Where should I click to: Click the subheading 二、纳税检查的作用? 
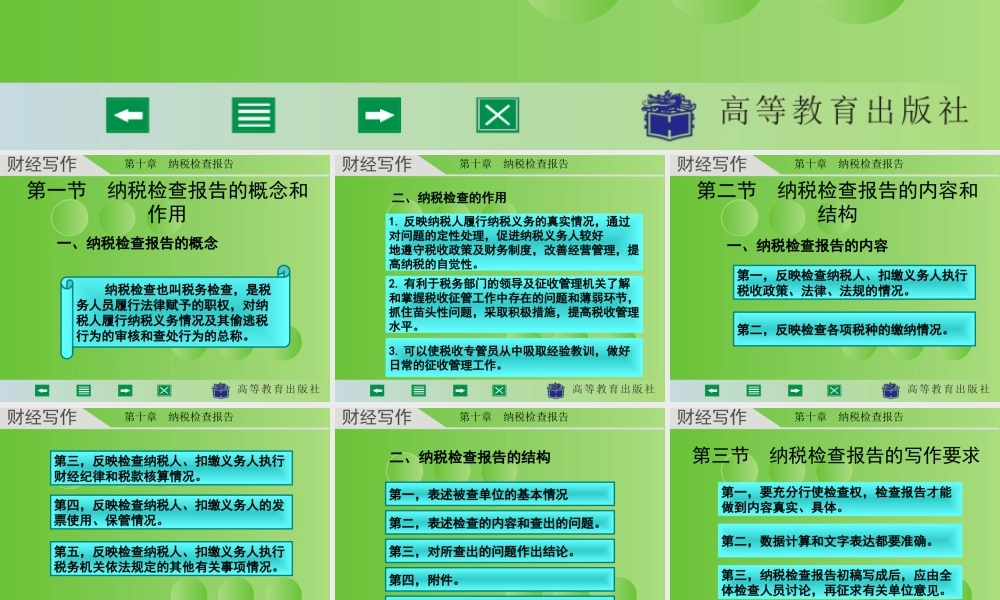click(449, 198)
